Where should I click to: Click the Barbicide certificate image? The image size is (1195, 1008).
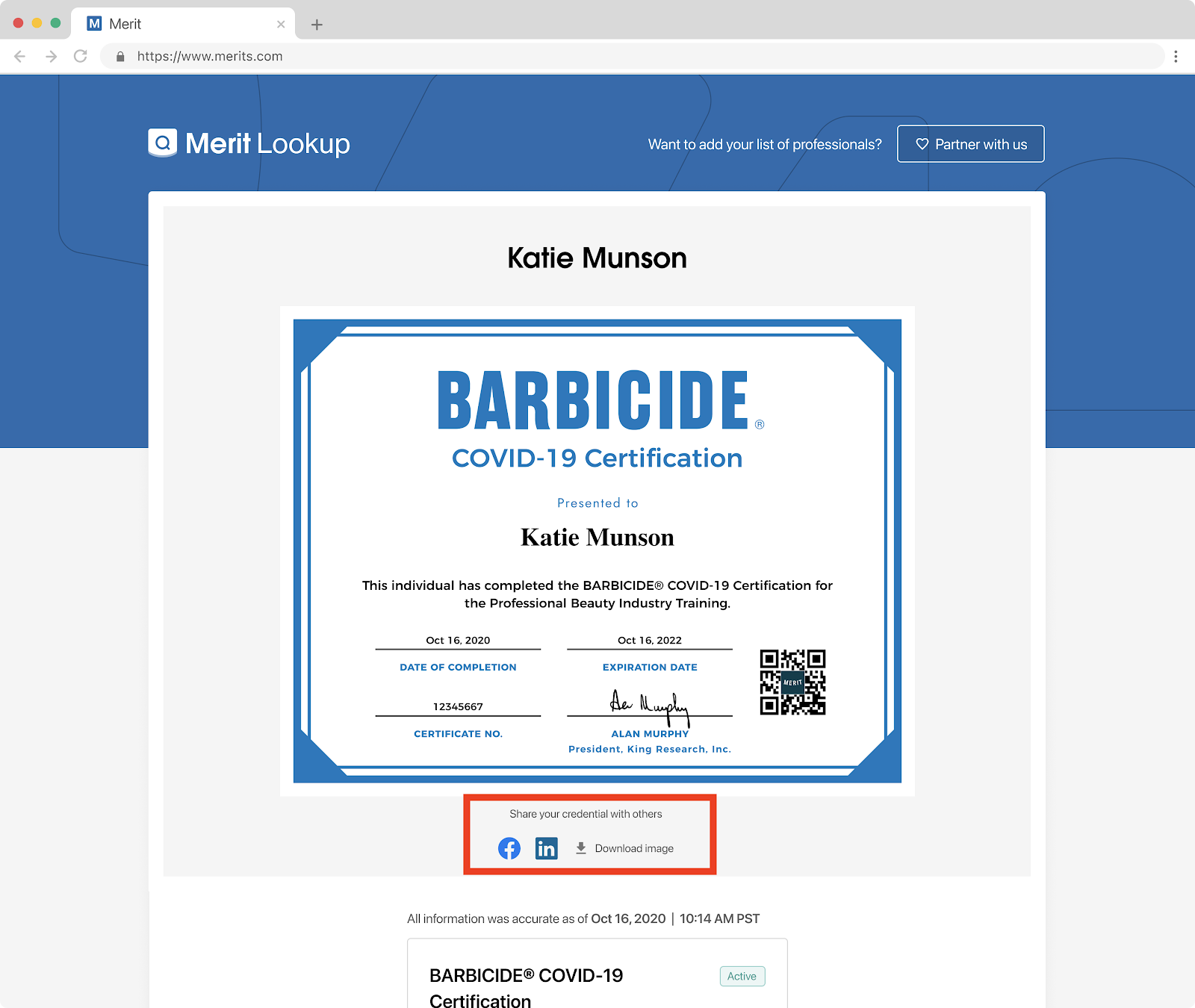point(597,551)
